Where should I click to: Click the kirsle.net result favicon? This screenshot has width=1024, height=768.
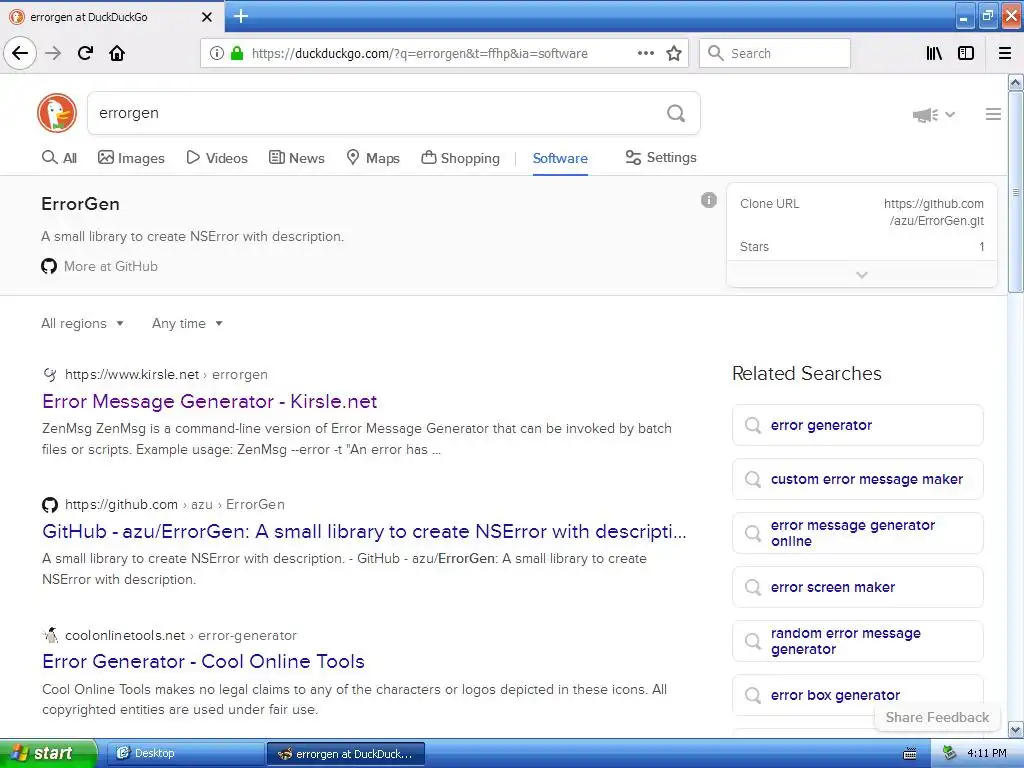pos(50,374)
